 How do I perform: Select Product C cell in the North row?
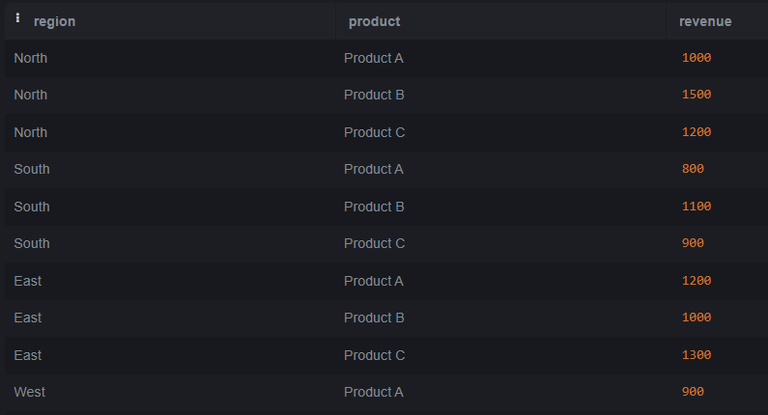pos(374,132)
